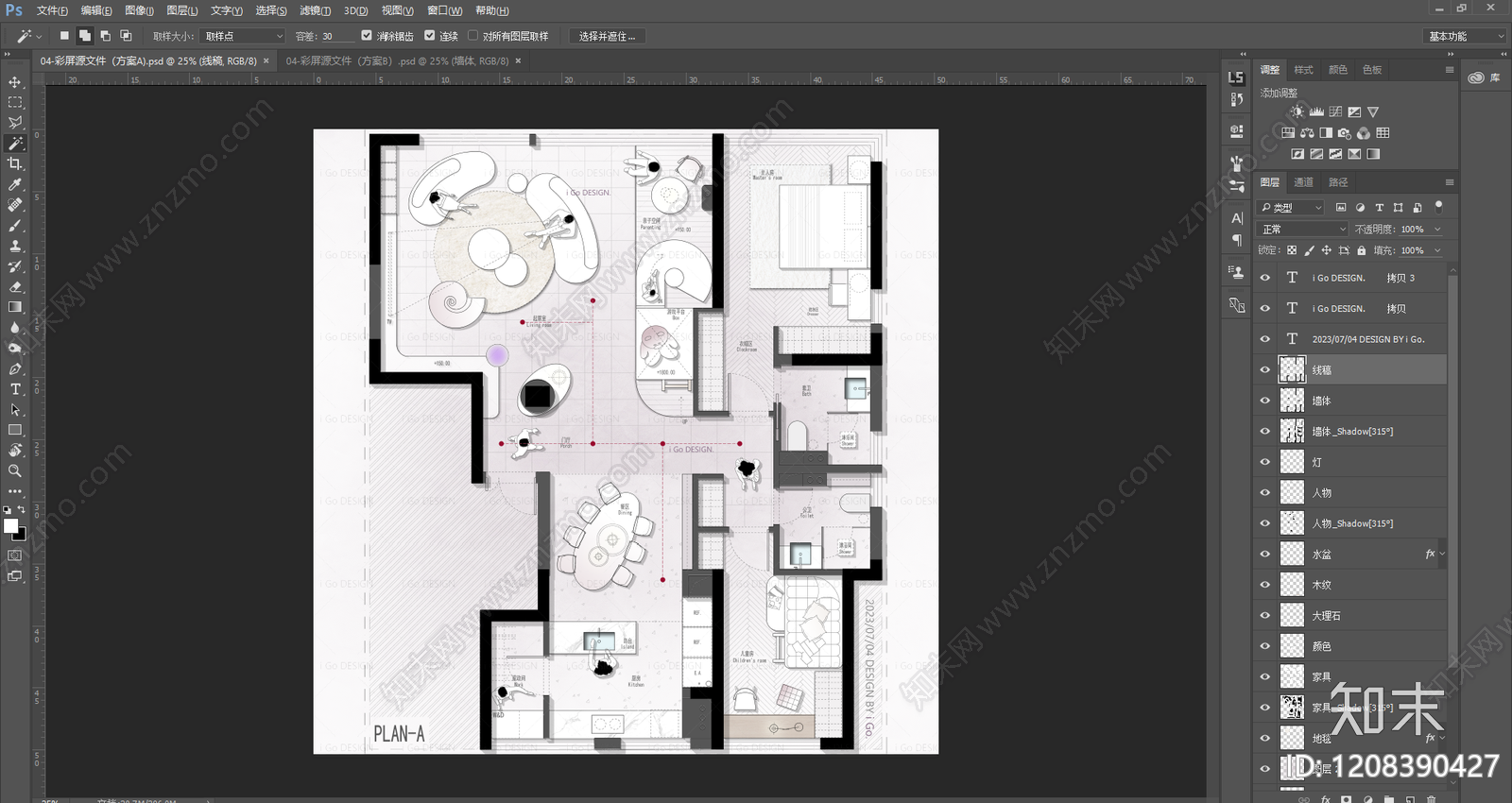
Task: Select the Pen tool
Action: (x=15, y=368)
